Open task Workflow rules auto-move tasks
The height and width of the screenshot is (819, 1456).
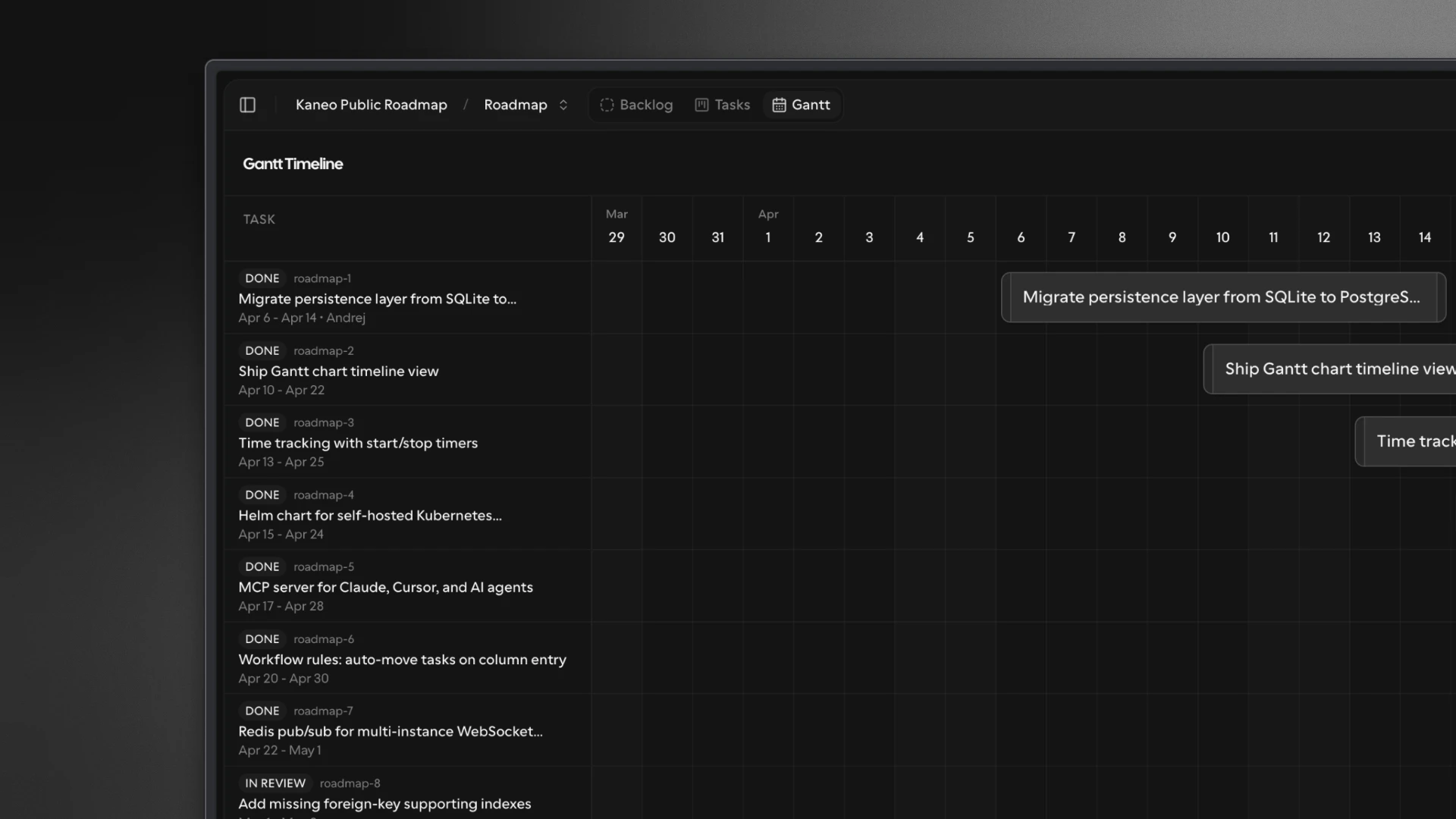(402, 659)
